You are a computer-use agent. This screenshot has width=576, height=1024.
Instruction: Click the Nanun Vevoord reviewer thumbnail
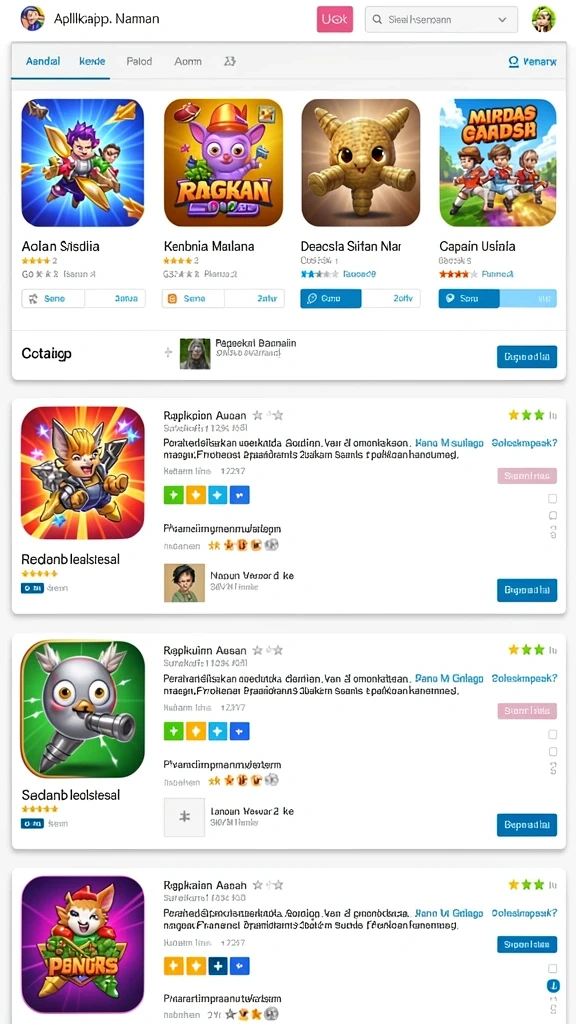pyautogui.click(x=180, y=583)
